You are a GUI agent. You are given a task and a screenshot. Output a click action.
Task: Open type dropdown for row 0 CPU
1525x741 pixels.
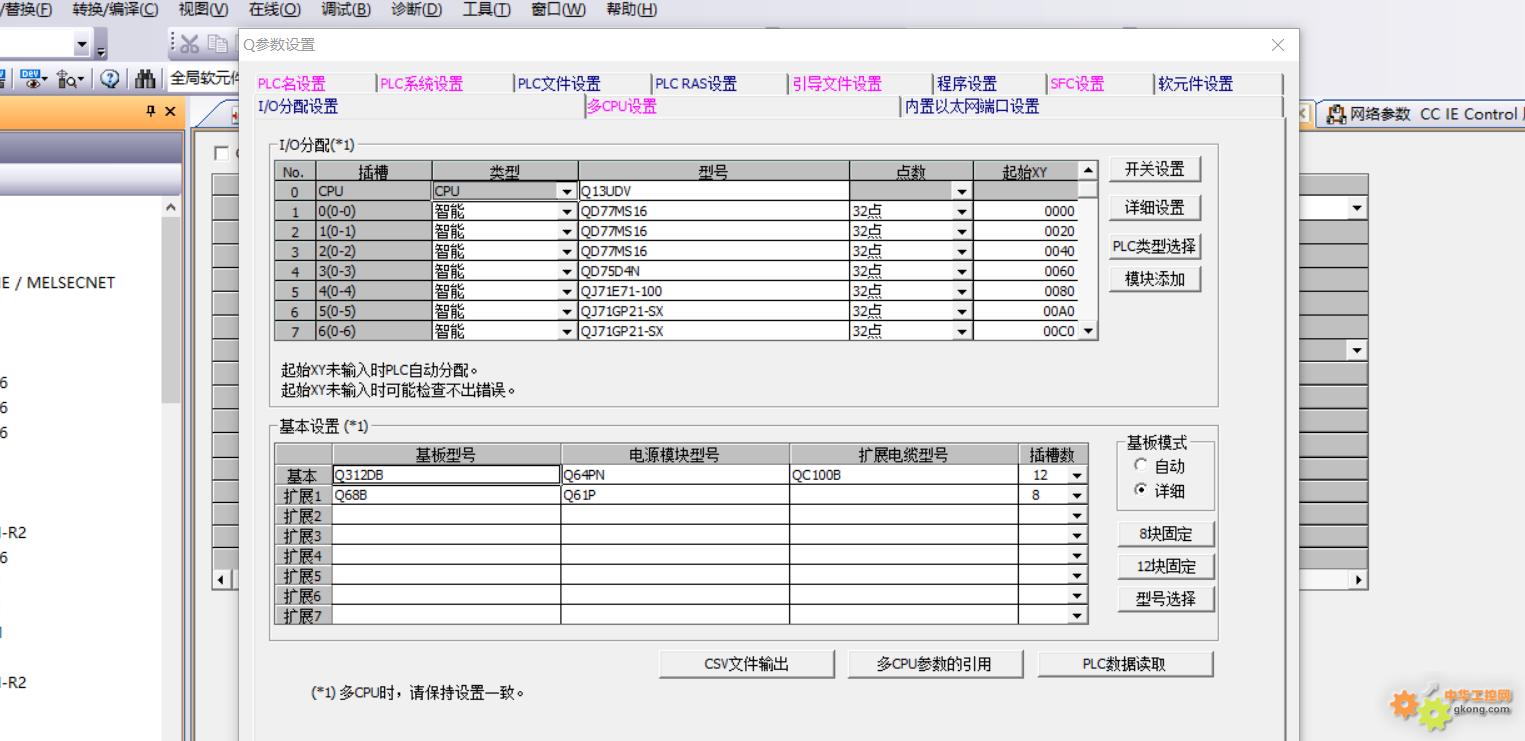(568, 191)
